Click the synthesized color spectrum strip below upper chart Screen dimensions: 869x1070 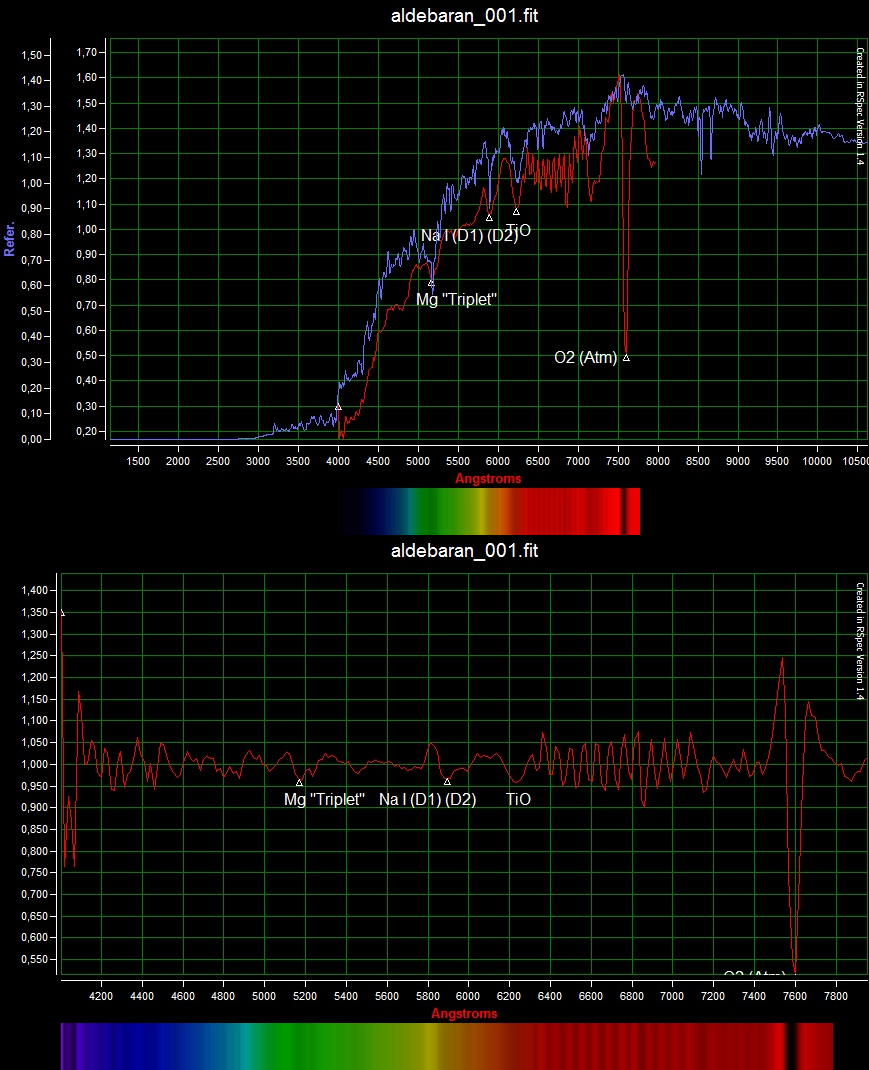click(x=489, y=512)
